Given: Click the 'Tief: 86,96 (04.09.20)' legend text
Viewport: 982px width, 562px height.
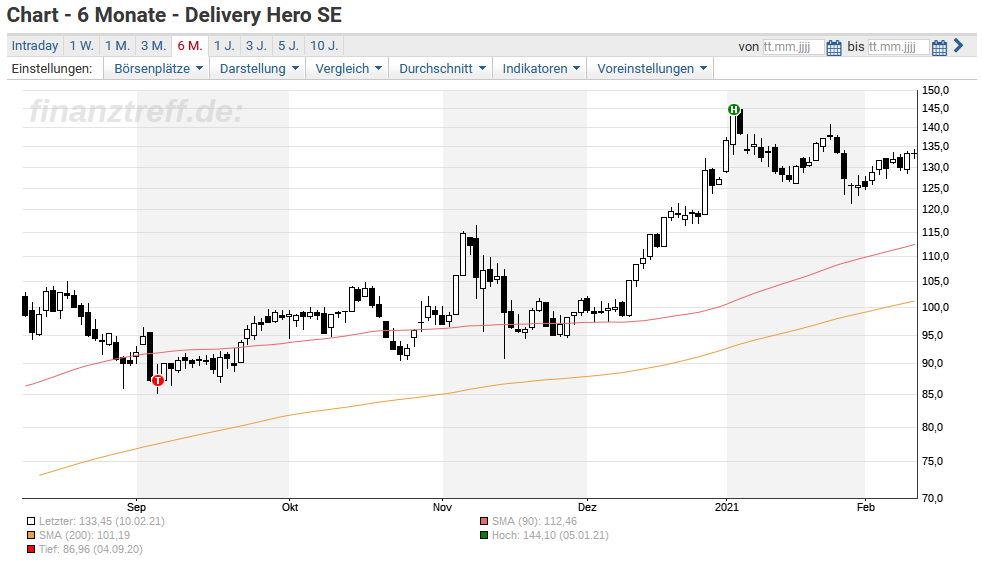Looking at the screenshot, I should [x=91, y=549].
